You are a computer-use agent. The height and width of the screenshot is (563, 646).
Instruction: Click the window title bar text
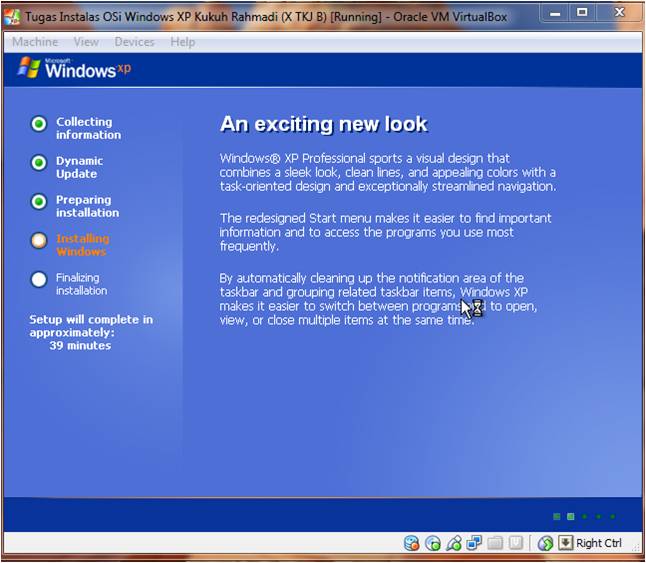click(266, 17)
